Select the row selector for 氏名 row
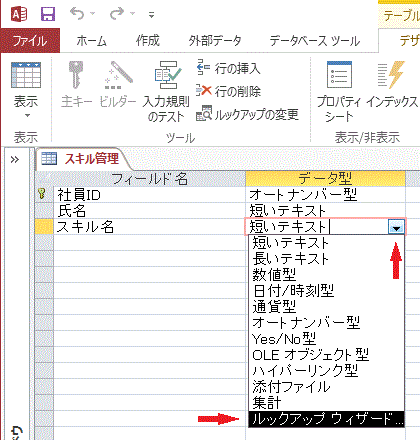420x440 pixels. (x=44, y=211)
